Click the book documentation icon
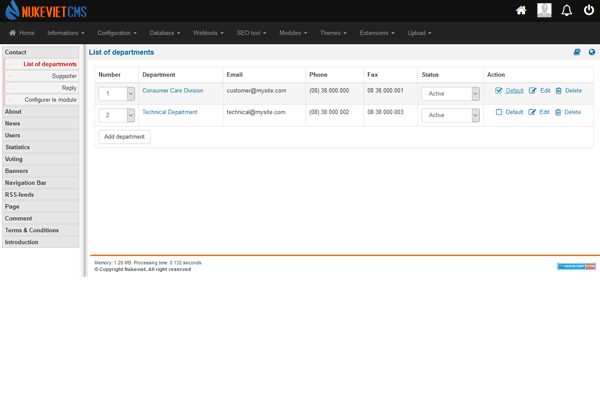 point(577,52)
